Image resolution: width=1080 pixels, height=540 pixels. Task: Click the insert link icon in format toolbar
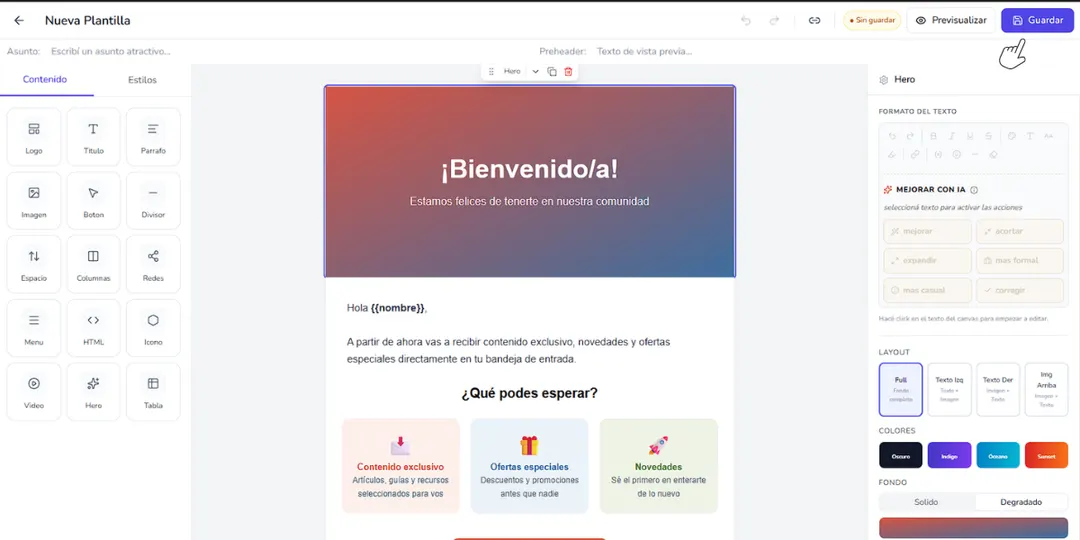[915, 155]
